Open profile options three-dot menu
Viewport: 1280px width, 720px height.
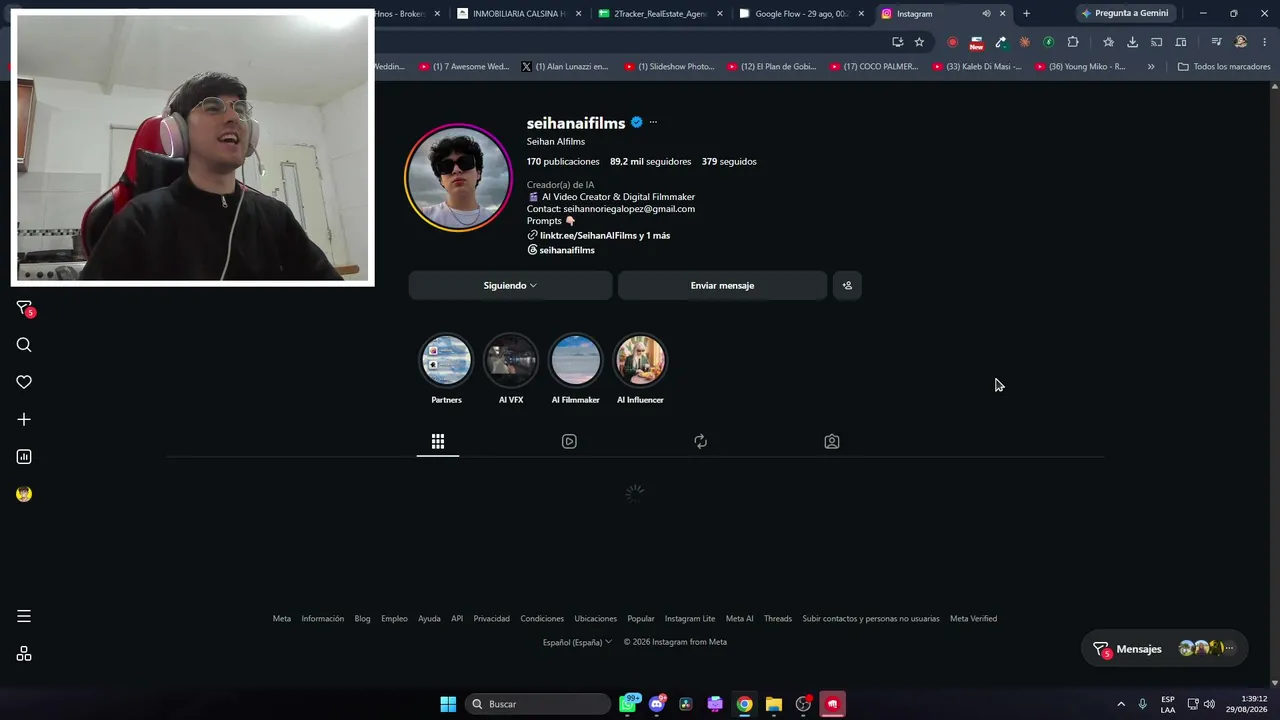(x=653, y=123)
